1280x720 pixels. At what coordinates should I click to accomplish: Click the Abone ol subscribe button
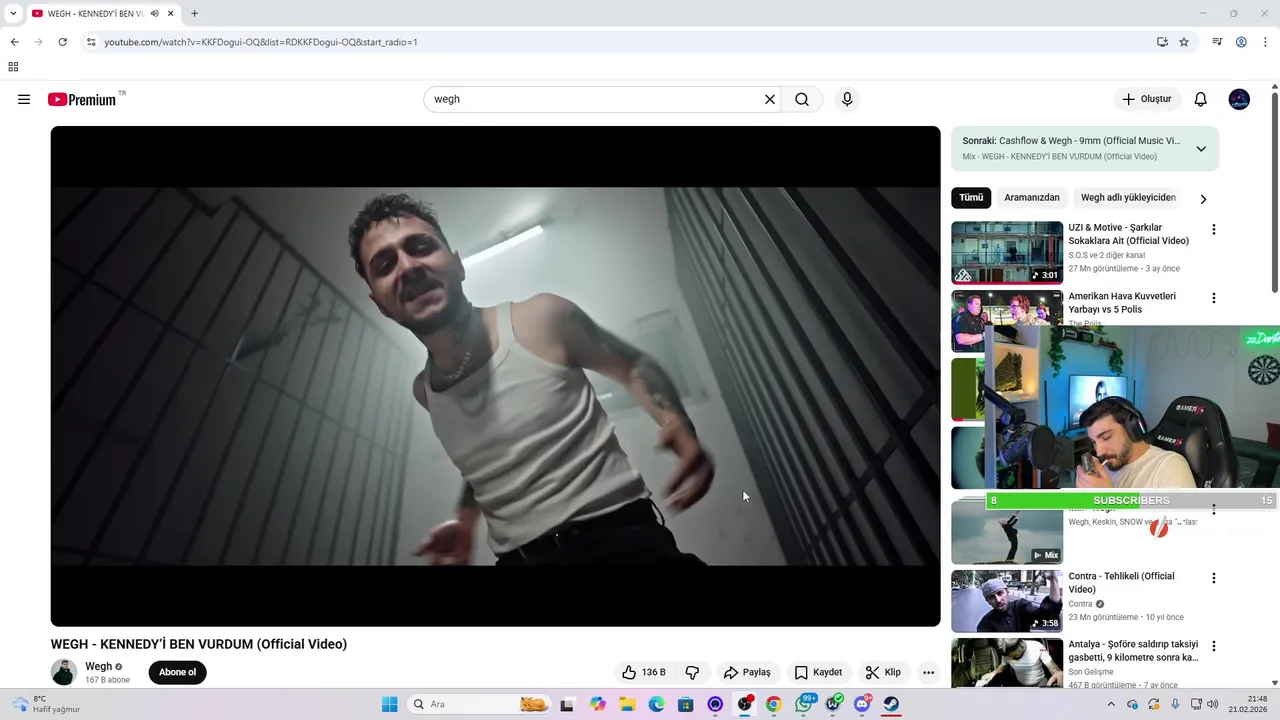[177, 672]
